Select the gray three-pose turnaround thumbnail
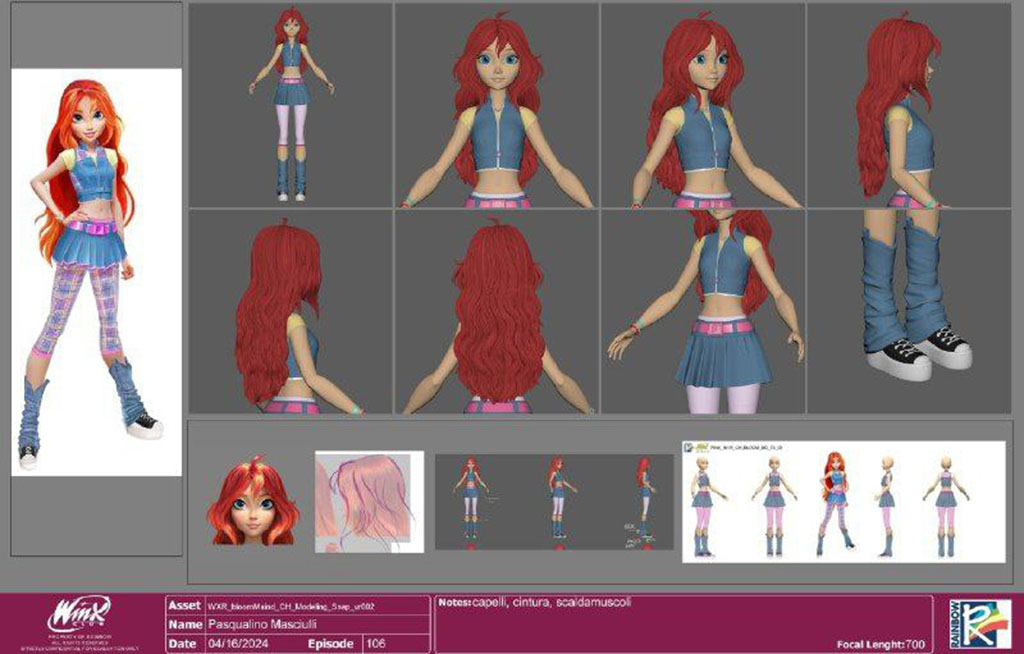The height and width of the screenshot is (654, 1024). (x=554, y=502)
